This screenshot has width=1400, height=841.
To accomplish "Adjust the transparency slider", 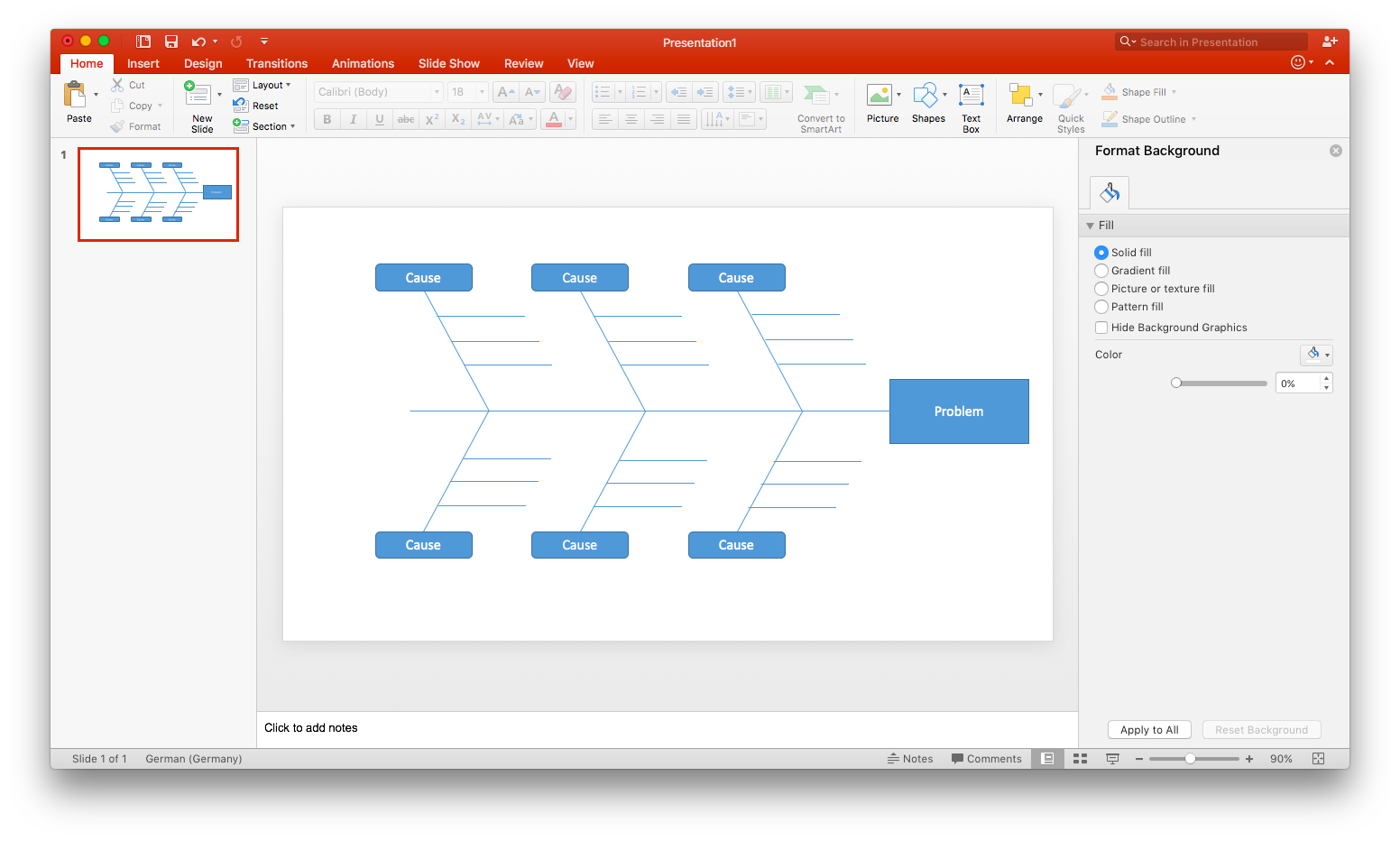I will point(1176,383).
